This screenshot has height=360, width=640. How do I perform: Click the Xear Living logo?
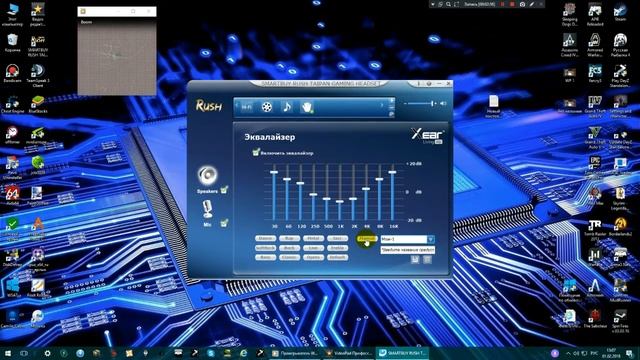click(427, 136)
